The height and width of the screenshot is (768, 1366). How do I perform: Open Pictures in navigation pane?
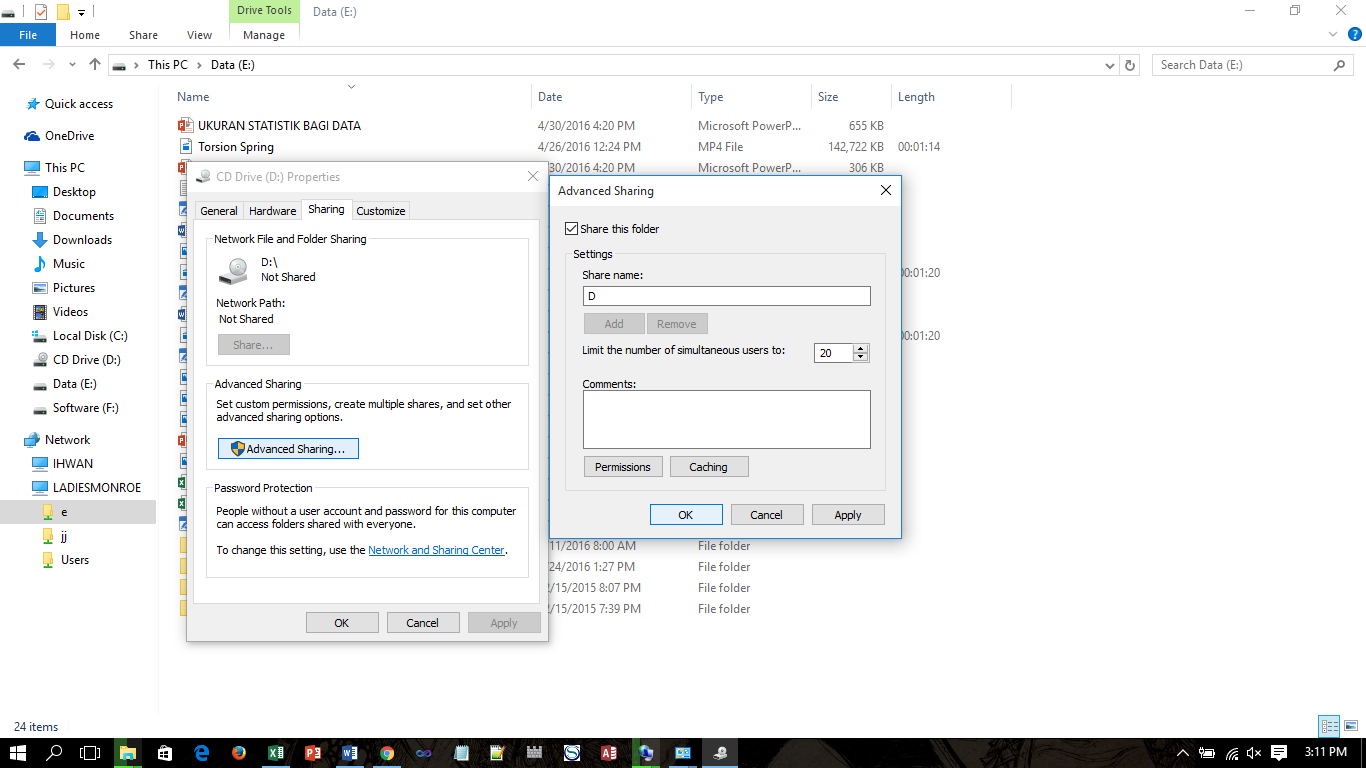click(74, 288)
